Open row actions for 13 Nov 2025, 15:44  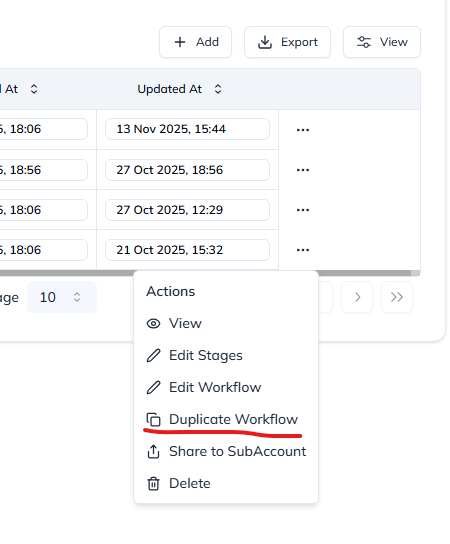click(x=303, y=130)
